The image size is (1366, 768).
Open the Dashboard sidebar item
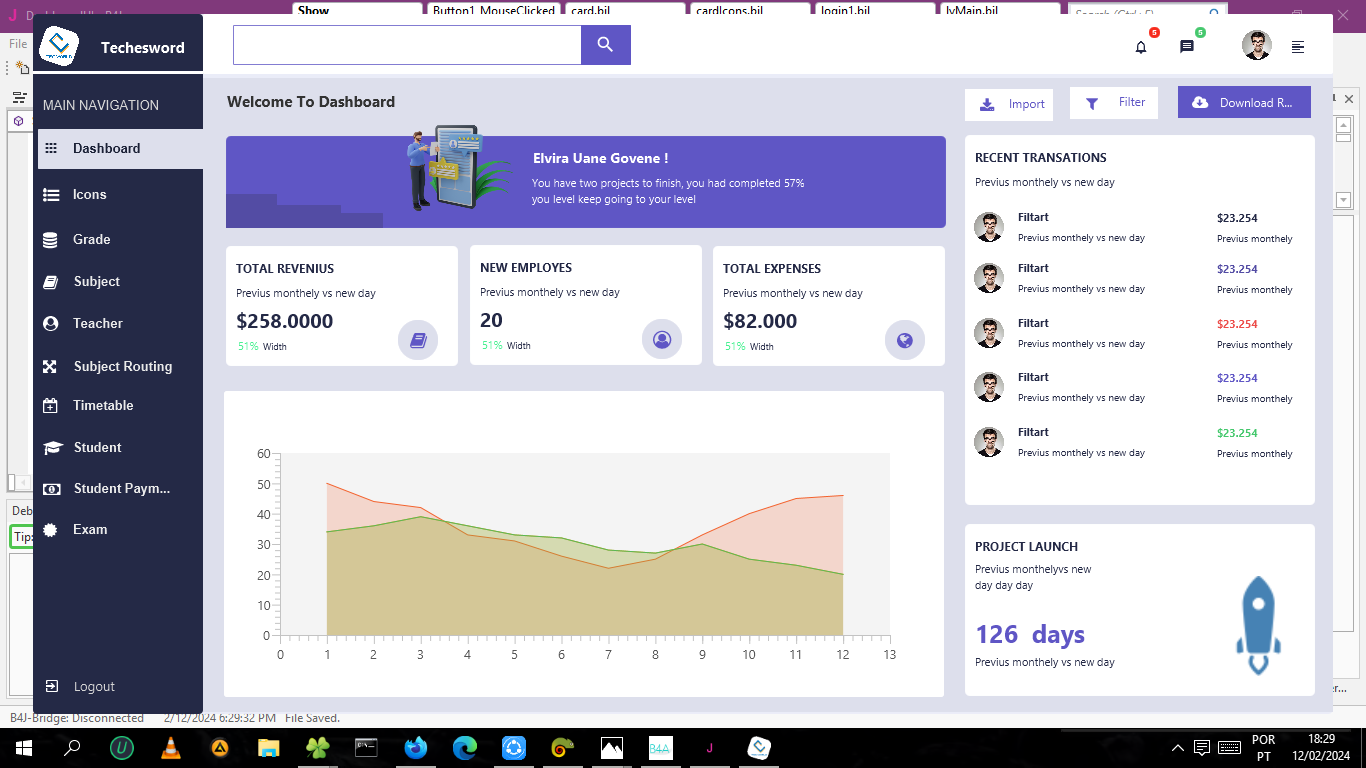point(120,148)
